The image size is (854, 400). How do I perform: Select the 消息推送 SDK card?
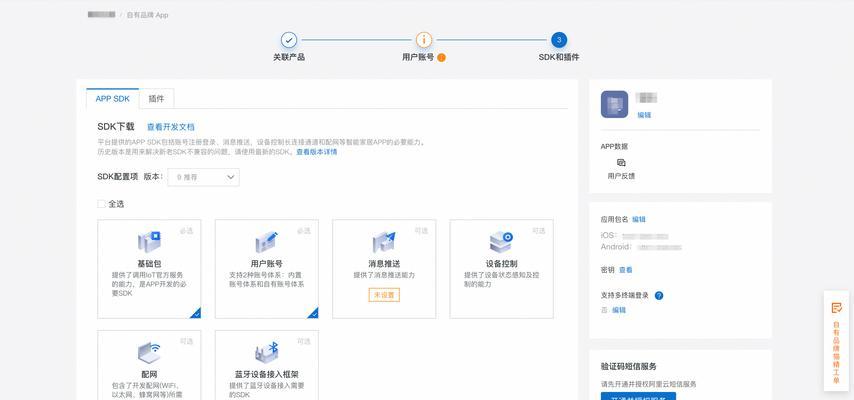click(384, 269)
